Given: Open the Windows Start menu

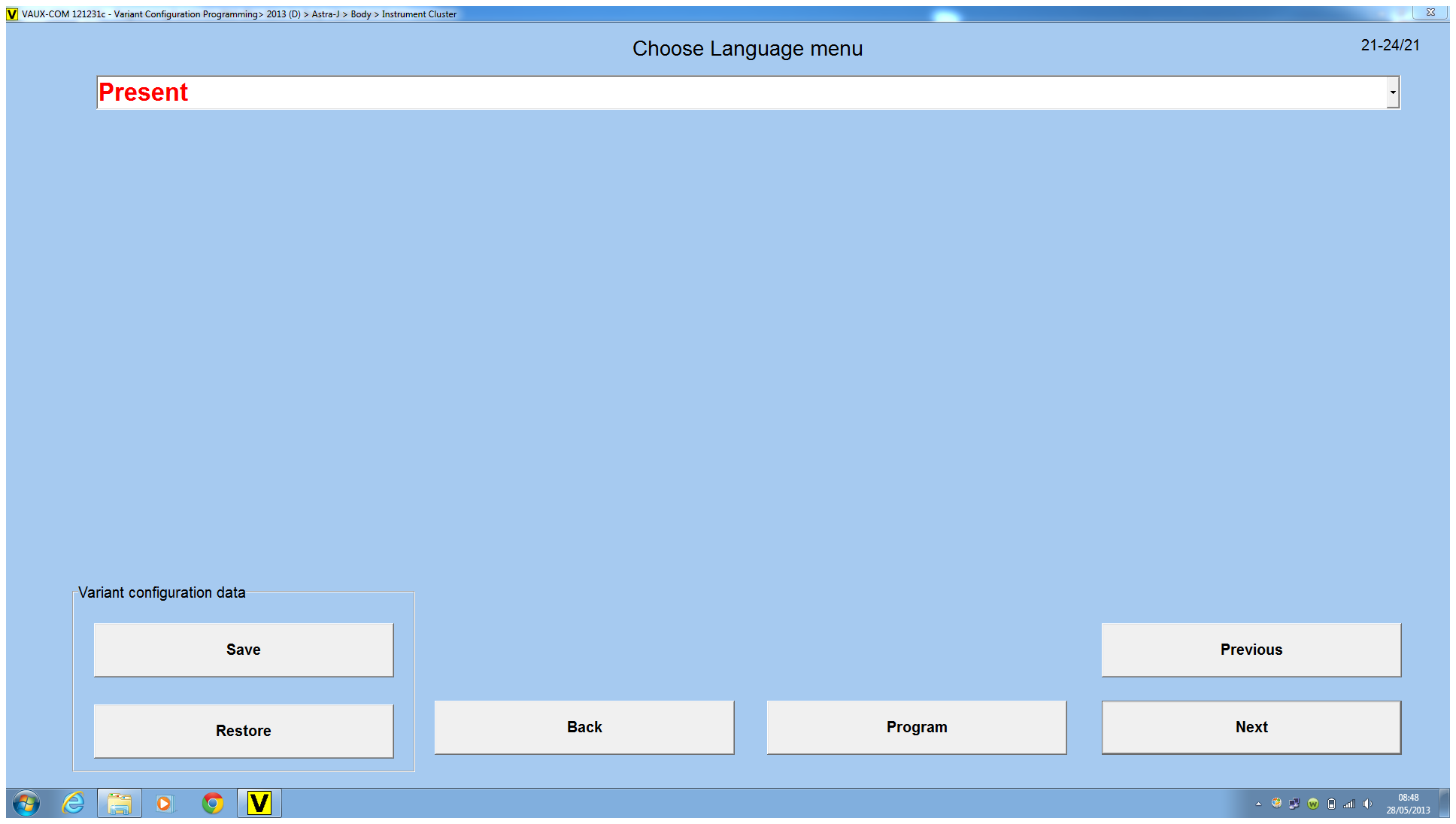Looking at the screenshot, I should 26,803.
